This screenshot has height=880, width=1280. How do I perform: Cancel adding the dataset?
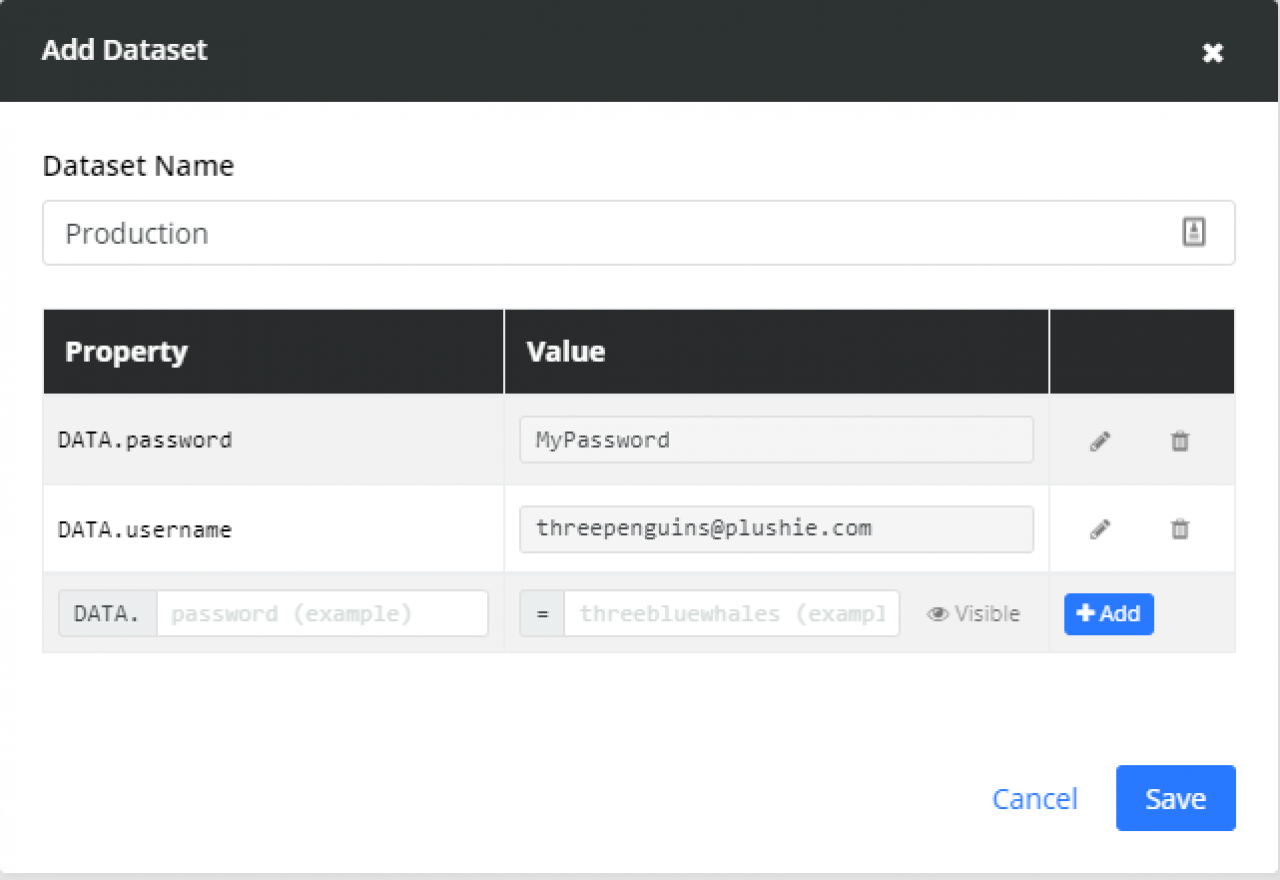1035,798
